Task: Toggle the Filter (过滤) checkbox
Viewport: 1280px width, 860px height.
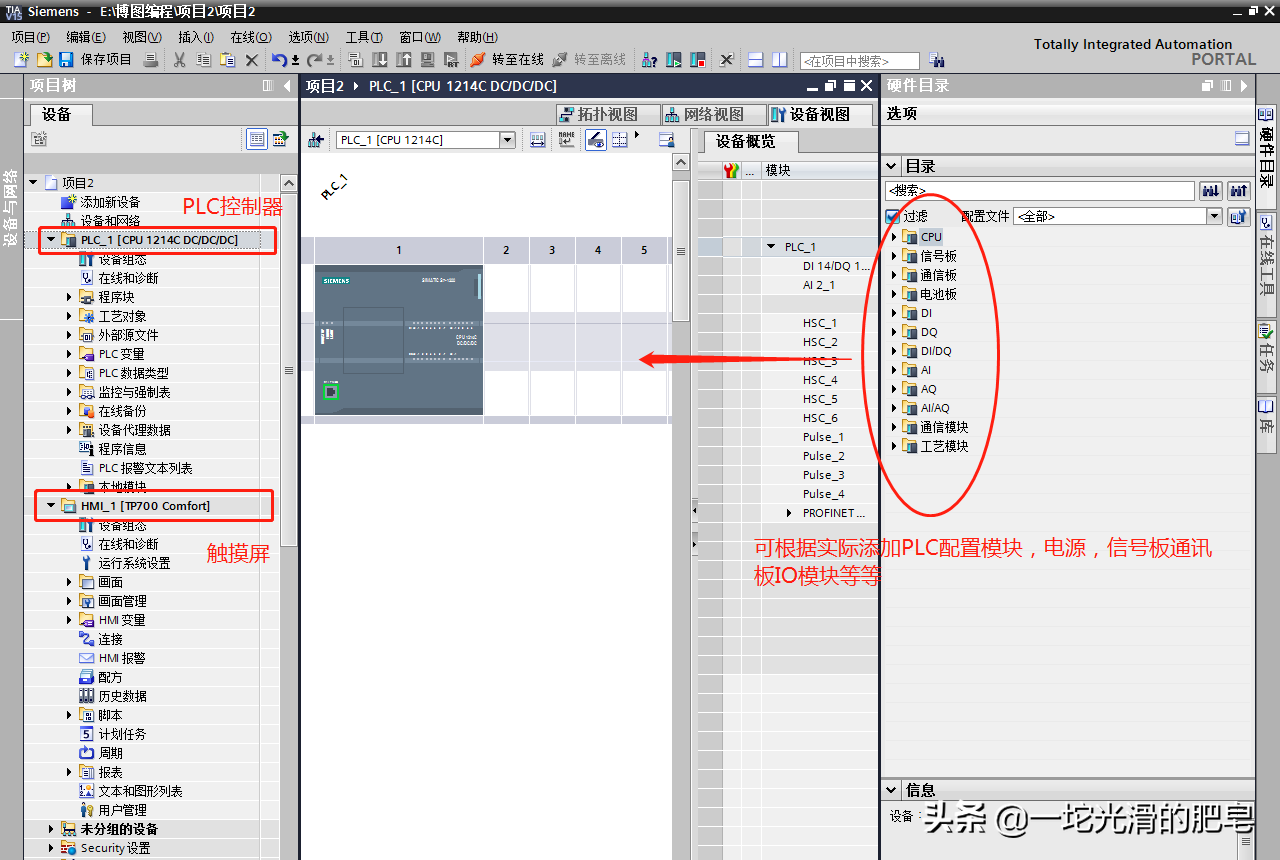Action: 893,216
